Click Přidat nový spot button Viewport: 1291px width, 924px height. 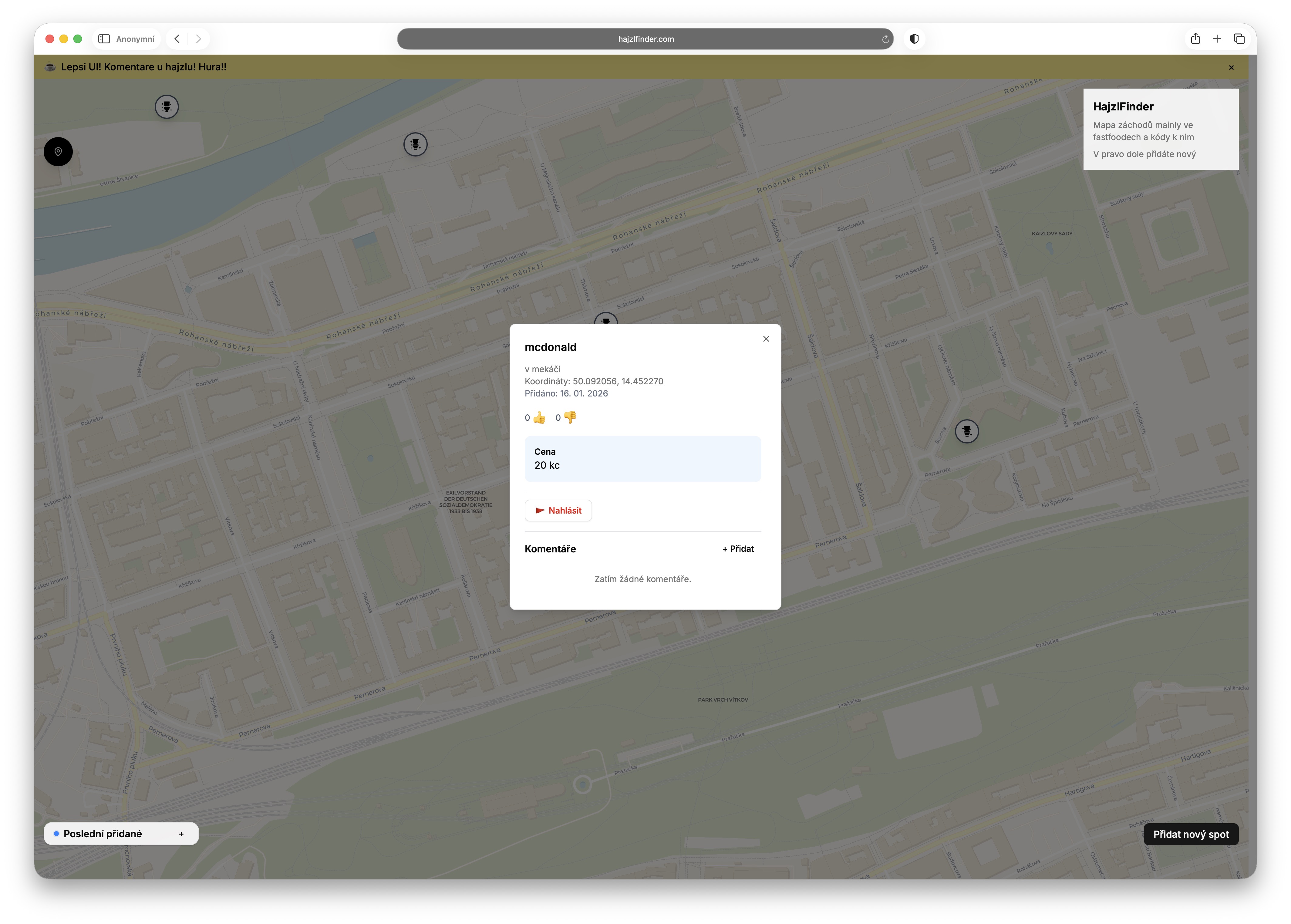tap(1190, 835)
